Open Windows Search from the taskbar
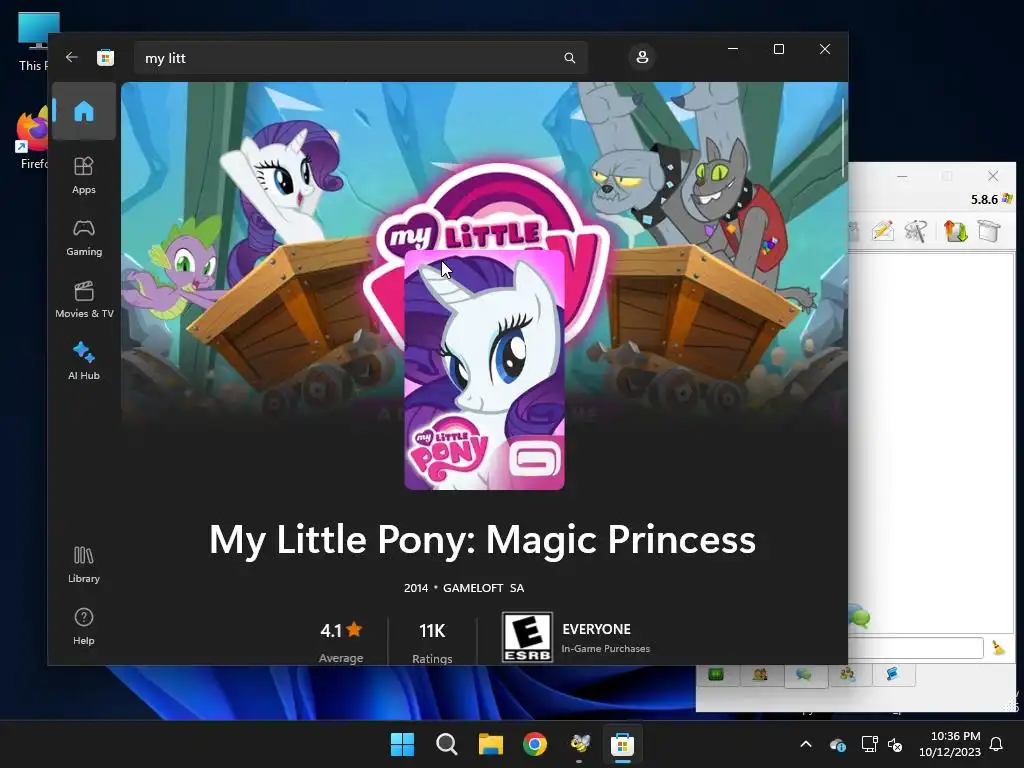The image size is (1024, 768). pyautogui.click(x=447, y=744)
